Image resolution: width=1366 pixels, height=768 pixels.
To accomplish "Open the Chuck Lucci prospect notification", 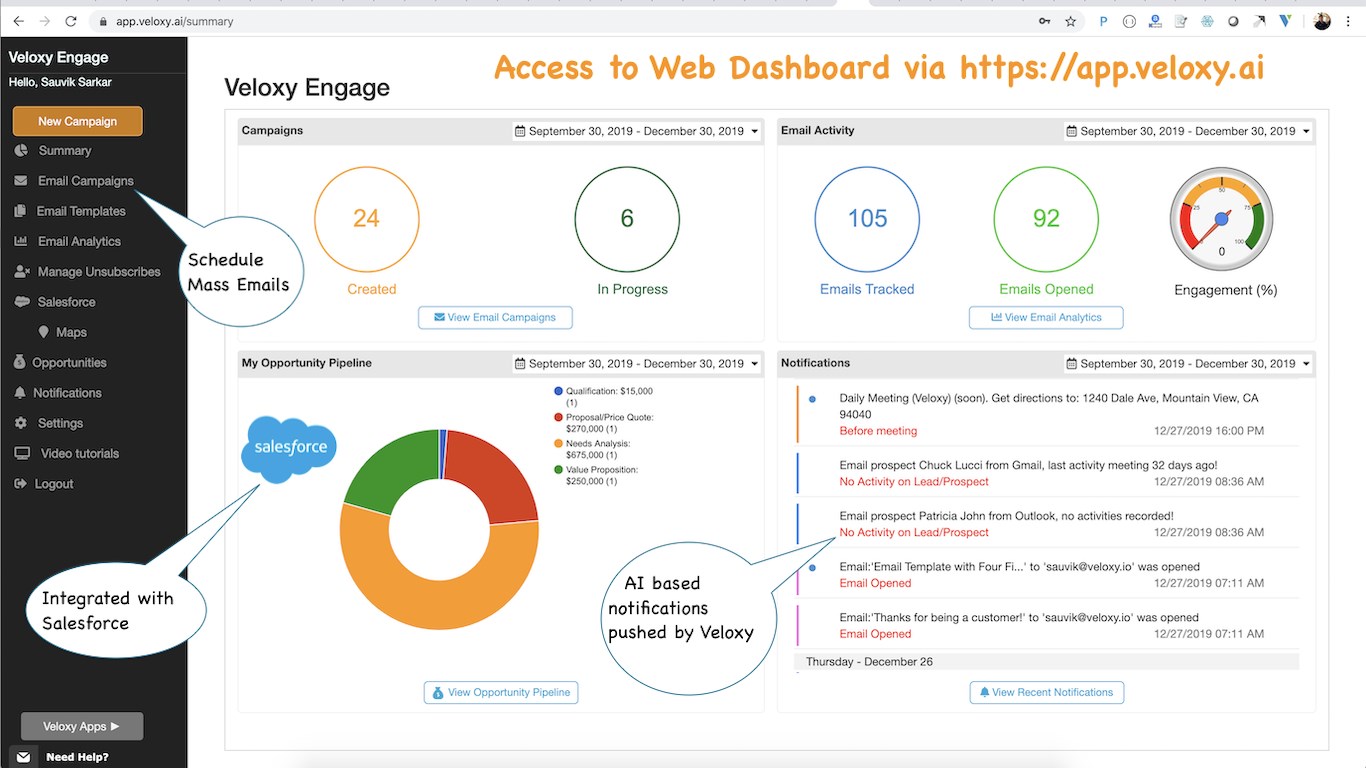I will (x=1048, y=473).
